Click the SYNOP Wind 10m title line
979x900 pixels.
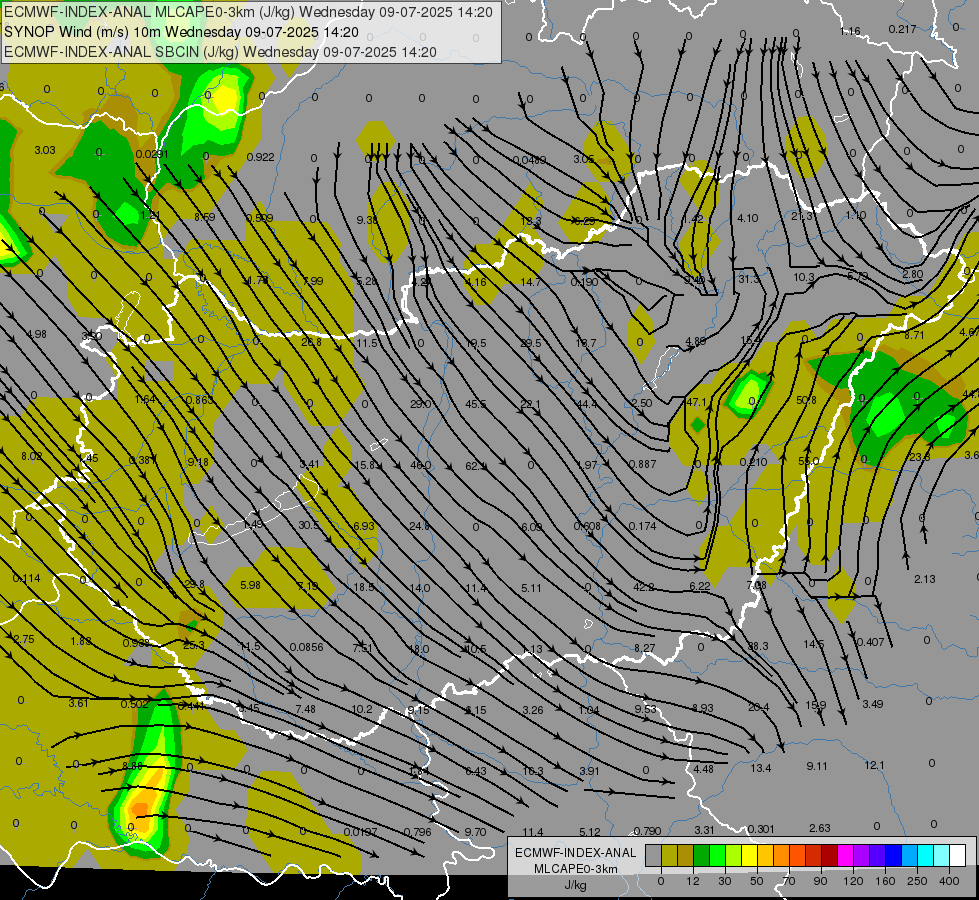coord(181,32)
